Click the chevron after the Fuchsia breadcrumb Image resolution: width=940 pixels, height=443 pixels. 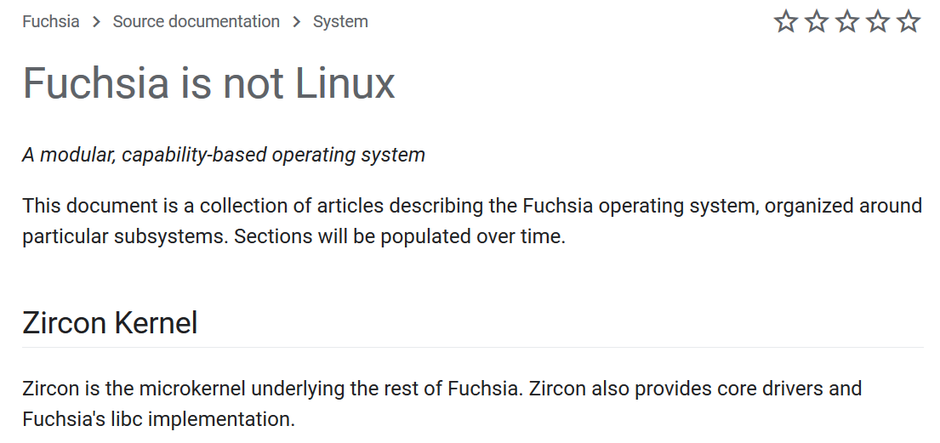96,22
